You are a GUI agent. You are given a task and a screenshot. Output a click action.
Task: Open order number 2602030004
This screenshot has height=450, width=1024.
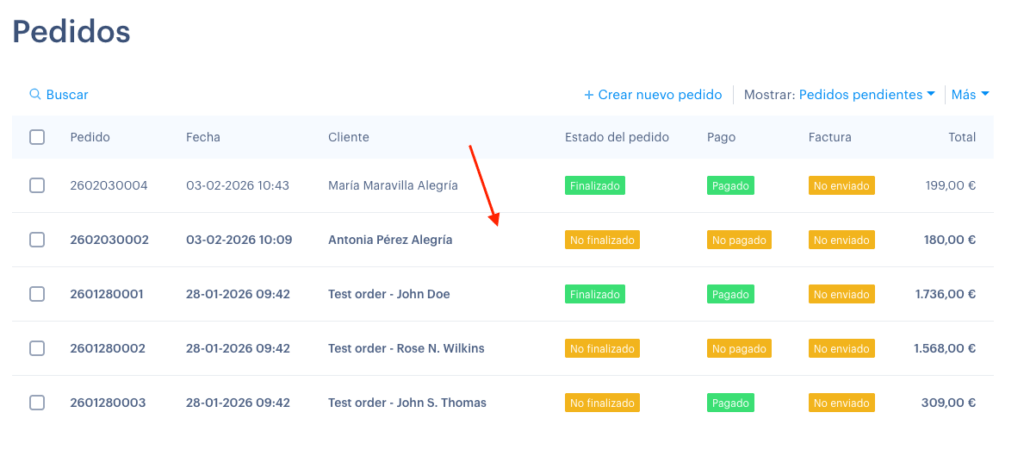pos(109,185)
